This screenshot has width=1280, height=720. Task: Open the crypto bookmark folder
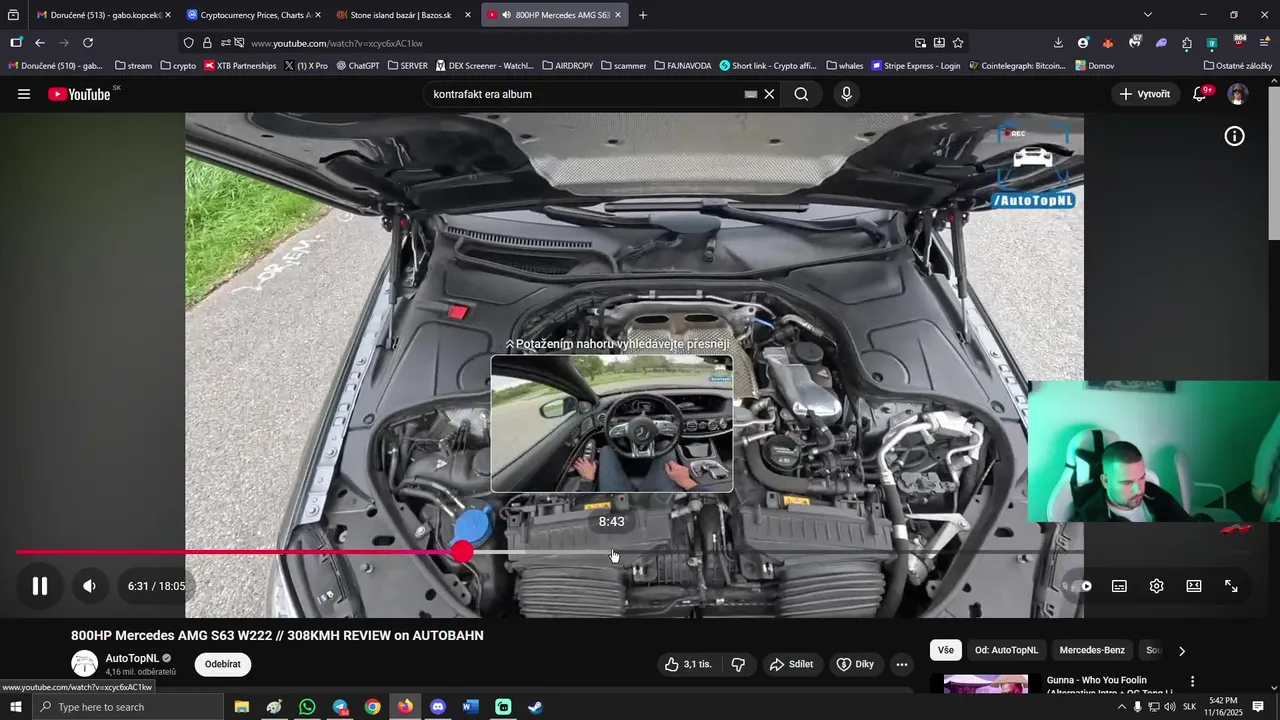coord(179,66)
